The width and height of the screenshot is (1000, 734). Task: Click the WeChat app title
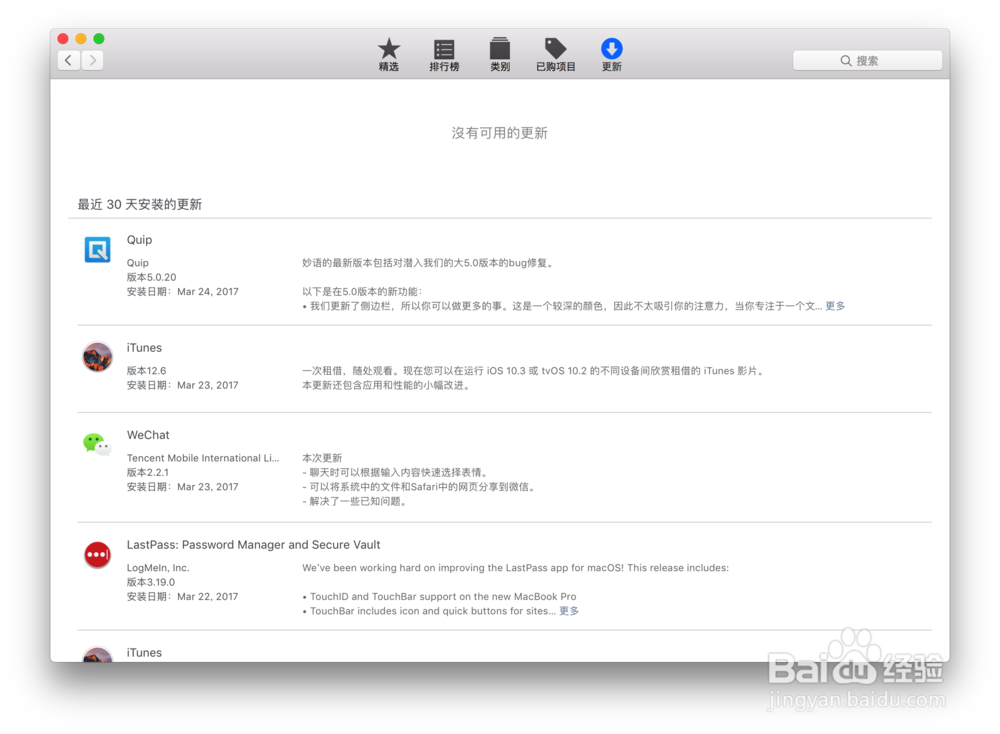click(148, 435)
